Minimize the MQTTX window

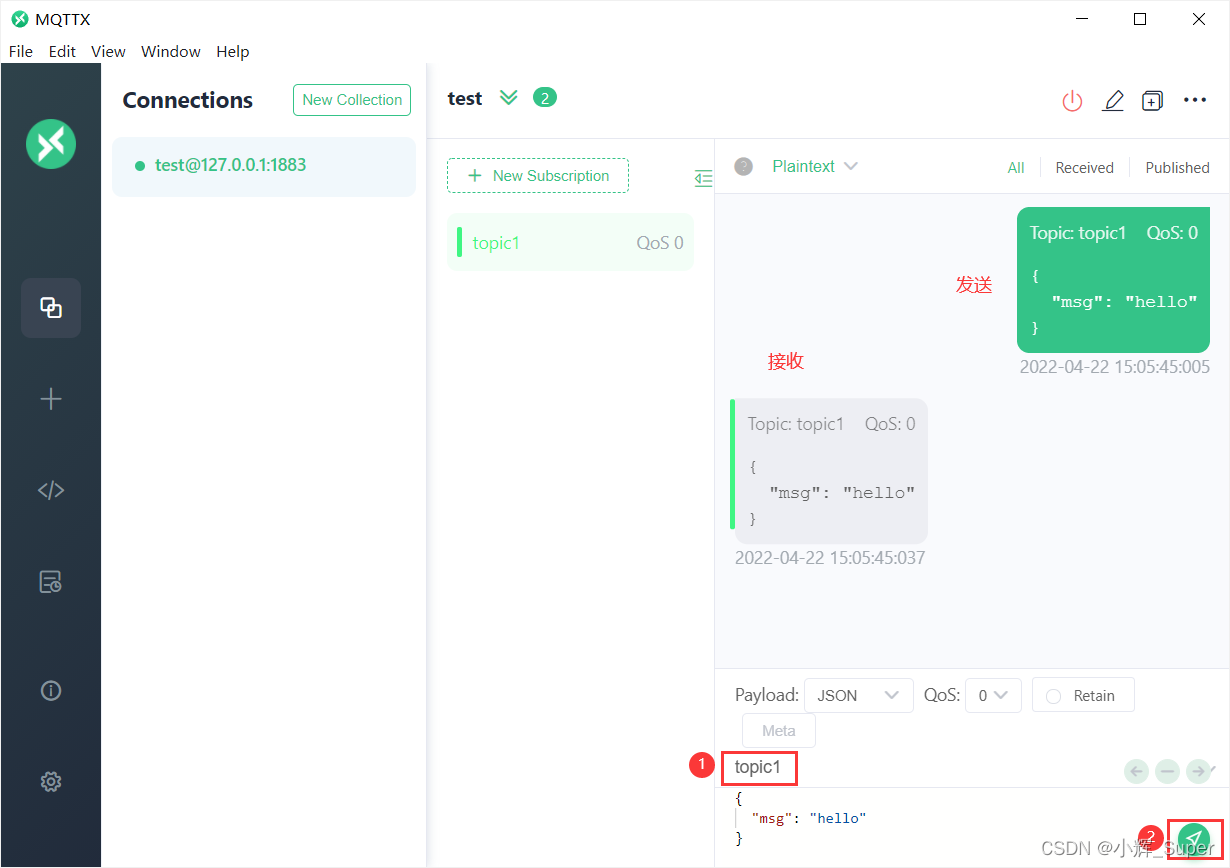click(1081, 19)
